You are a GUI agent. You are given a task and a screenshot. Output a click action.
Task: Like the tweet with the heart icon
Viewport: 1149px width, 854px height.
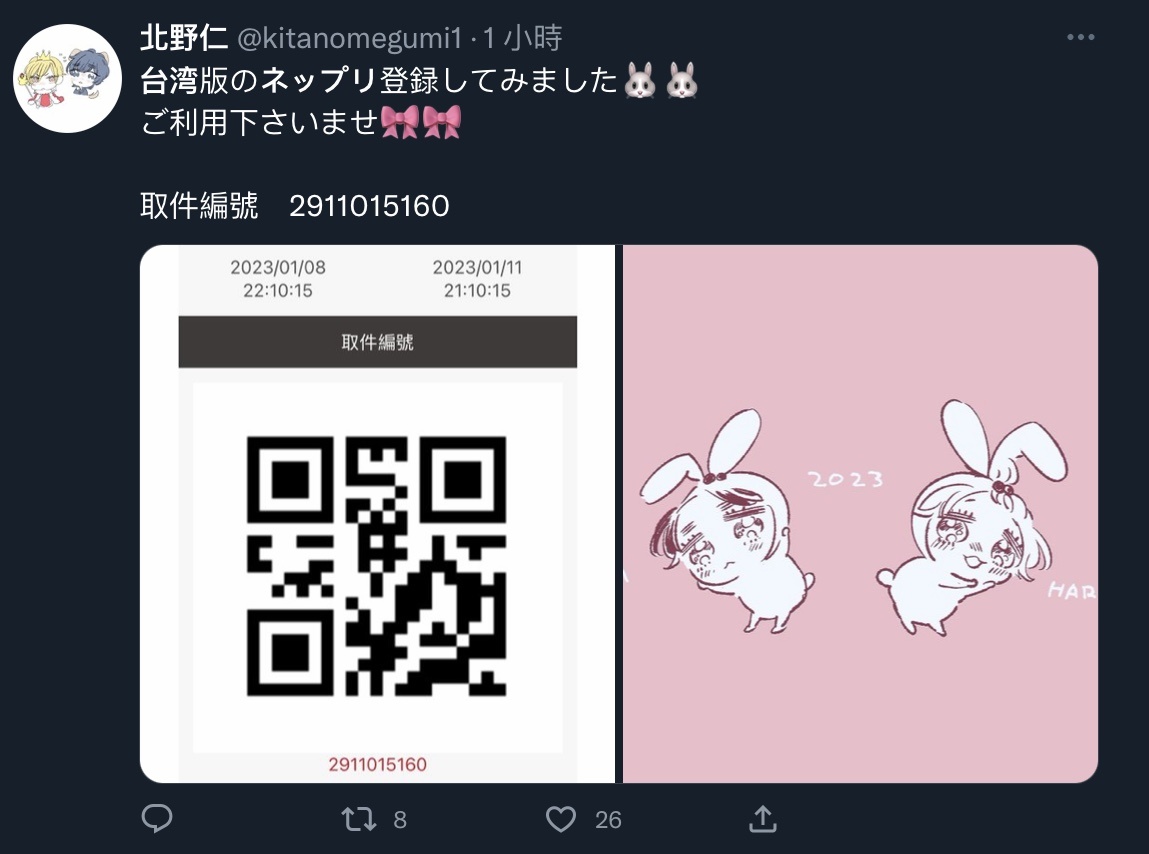point(561,819)
